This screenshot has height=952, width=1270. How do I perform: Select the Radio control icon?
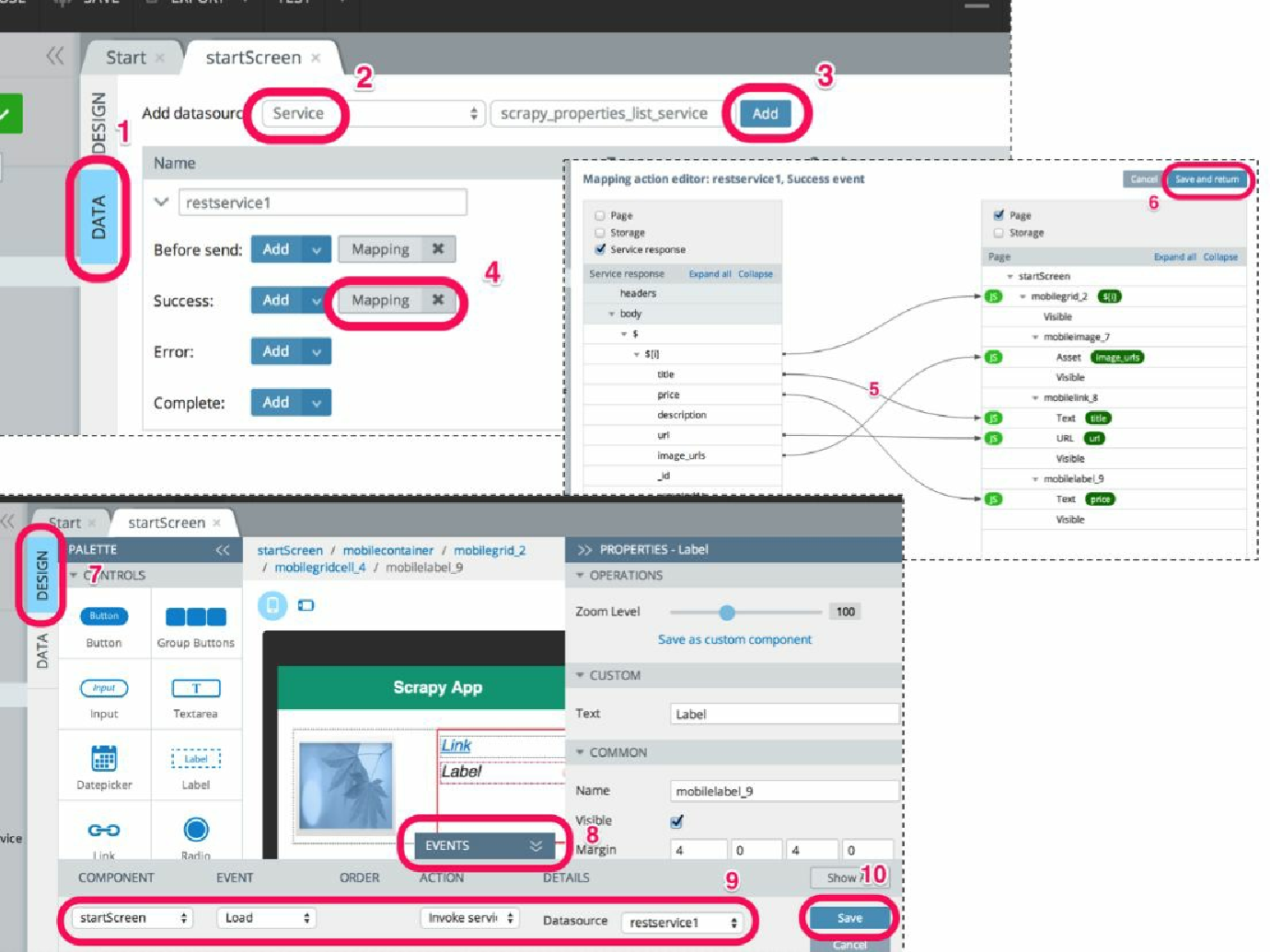coord(196,830)
